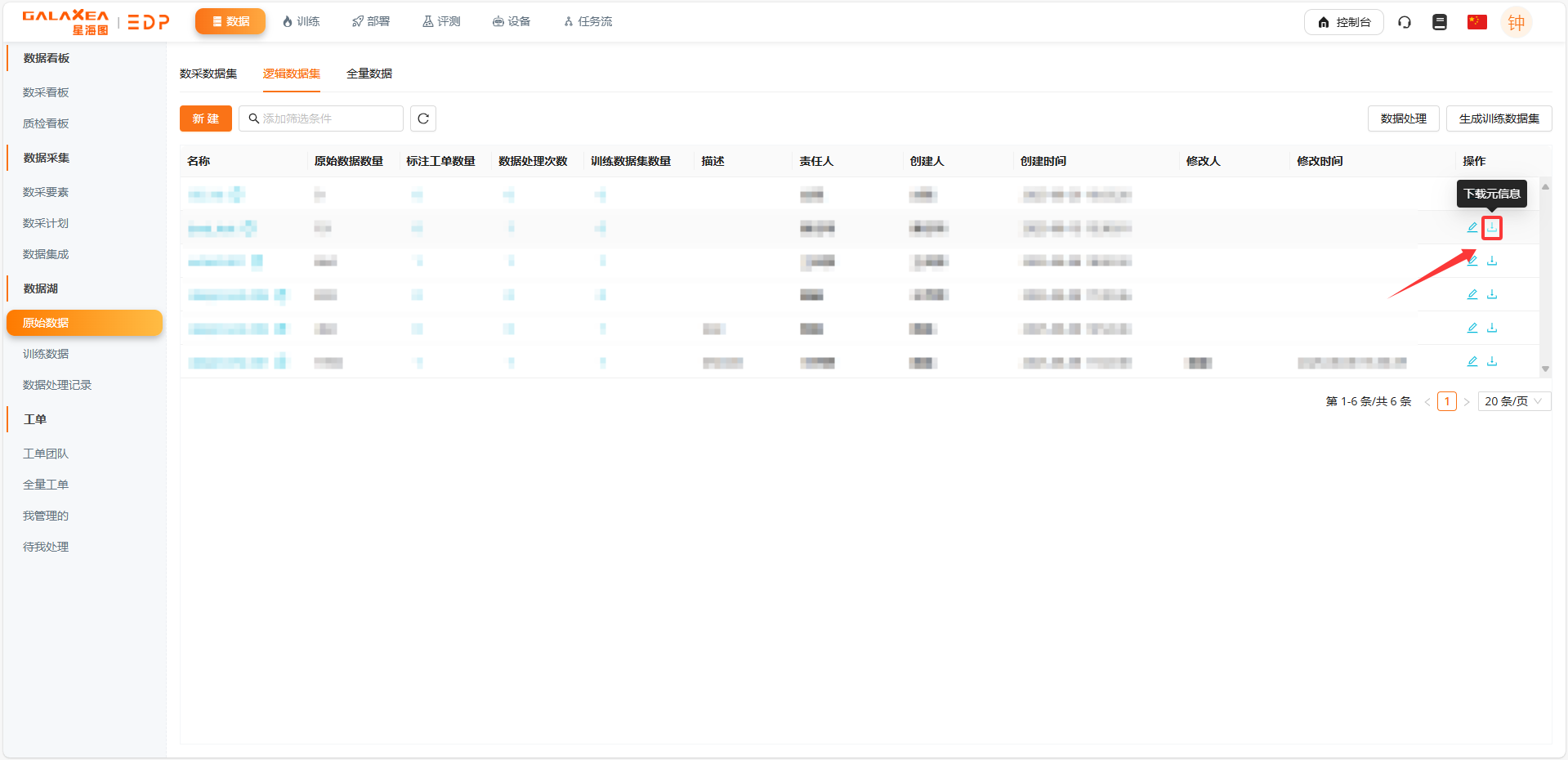Open the customer support headset icon
Image resolution: width=1568 pixels, height=760 pixels.
click(x=1404, y=22)
